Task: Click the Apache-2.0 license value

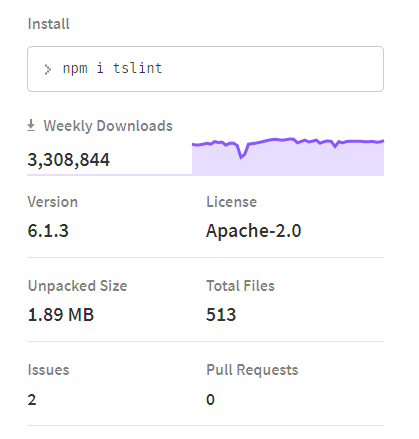Action: tap(253, 231)
